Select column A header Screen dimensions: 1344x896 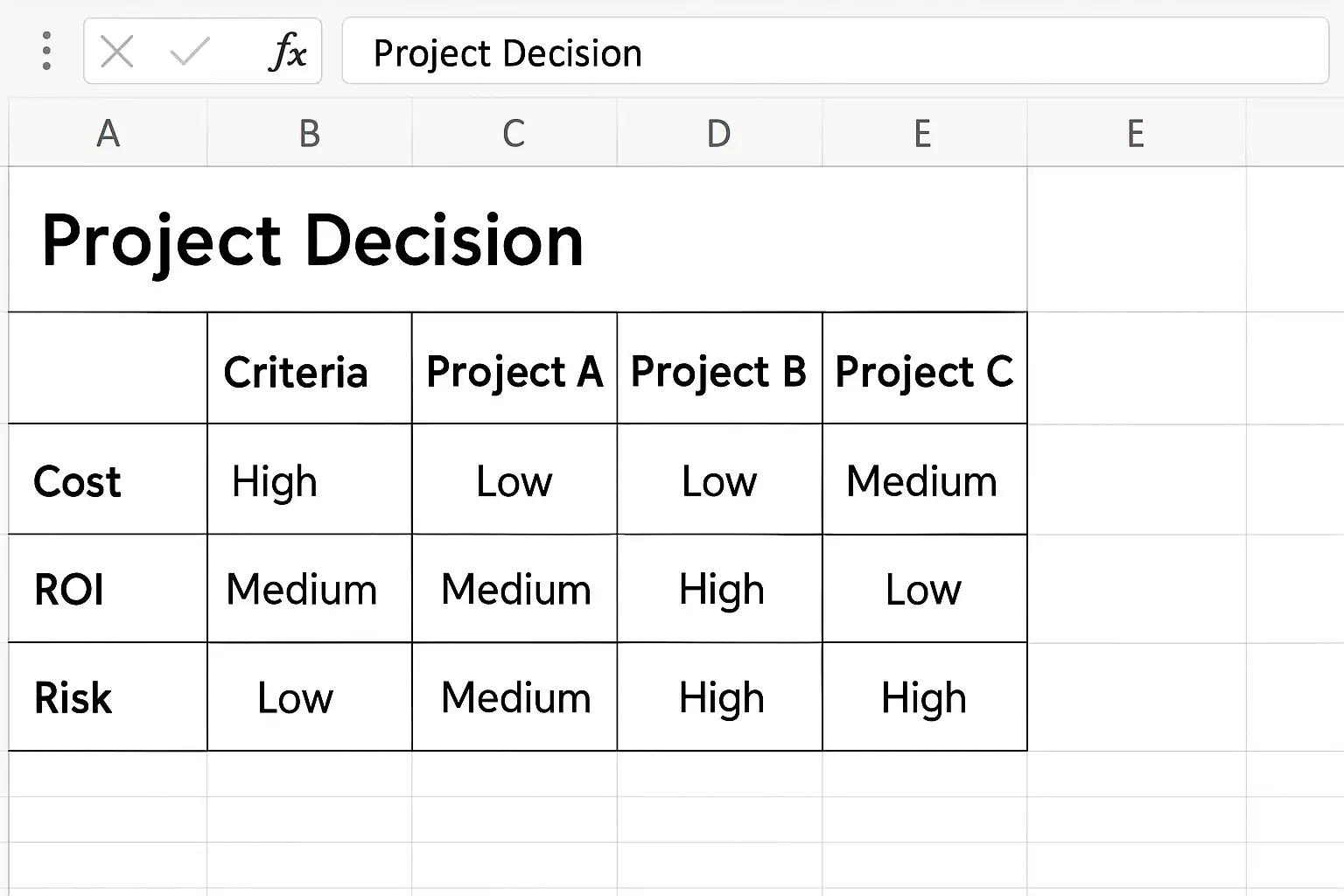point(108,133)
